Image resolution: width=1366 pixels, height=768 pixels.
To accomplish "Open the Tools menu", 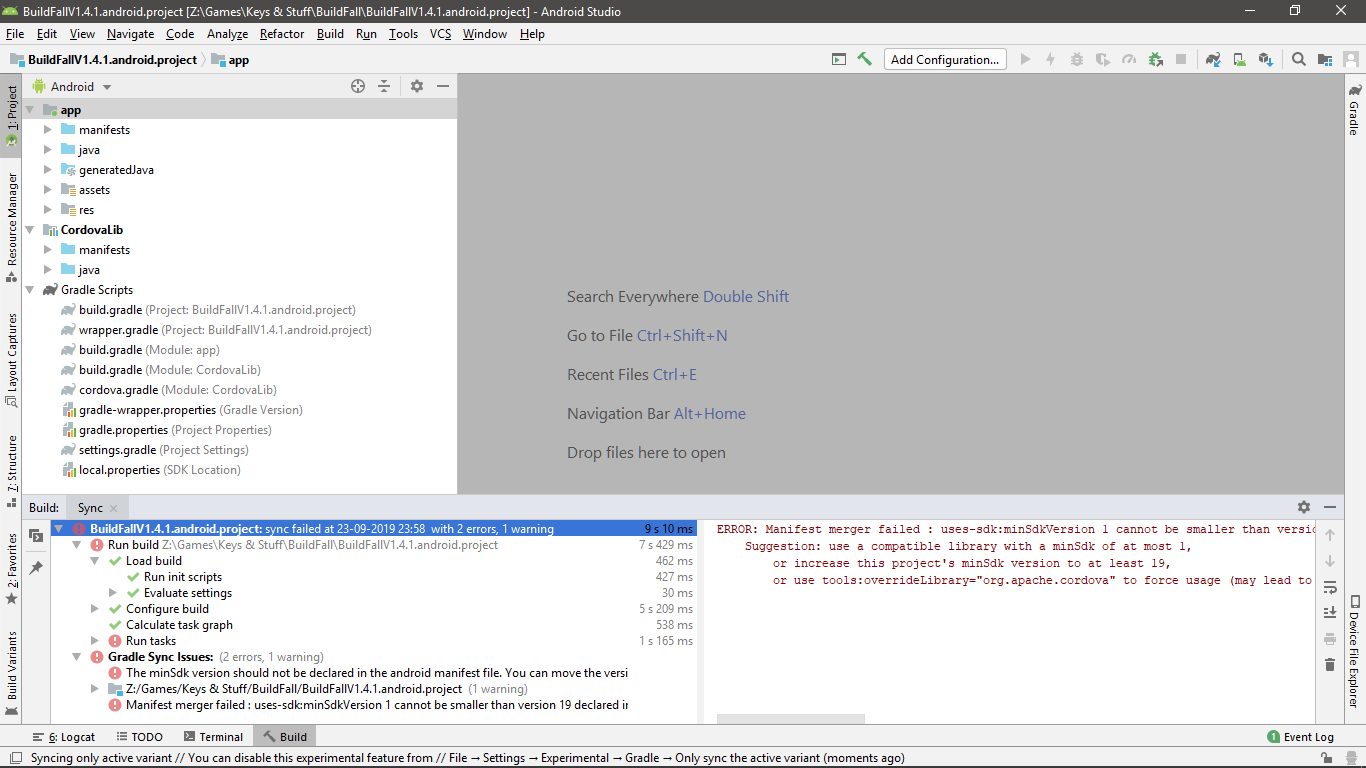I will point(403,33).
